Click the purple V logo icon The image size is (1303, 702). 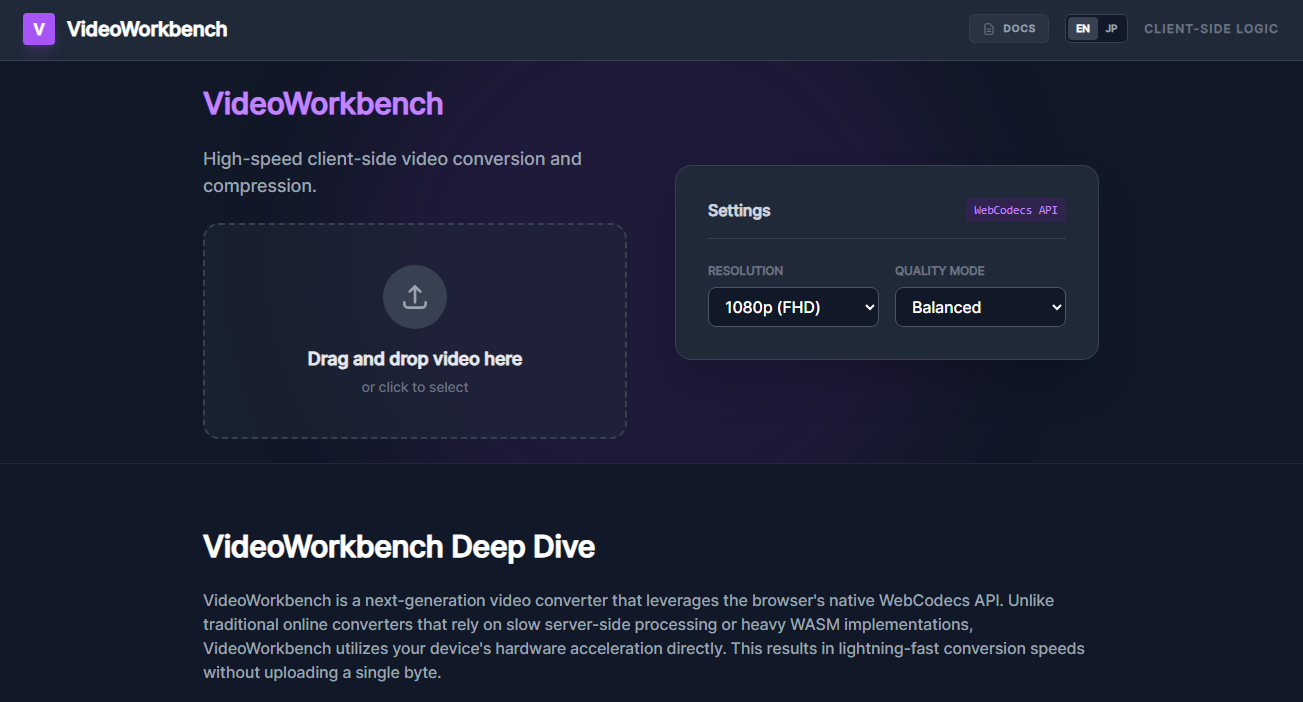click(39, 29)
